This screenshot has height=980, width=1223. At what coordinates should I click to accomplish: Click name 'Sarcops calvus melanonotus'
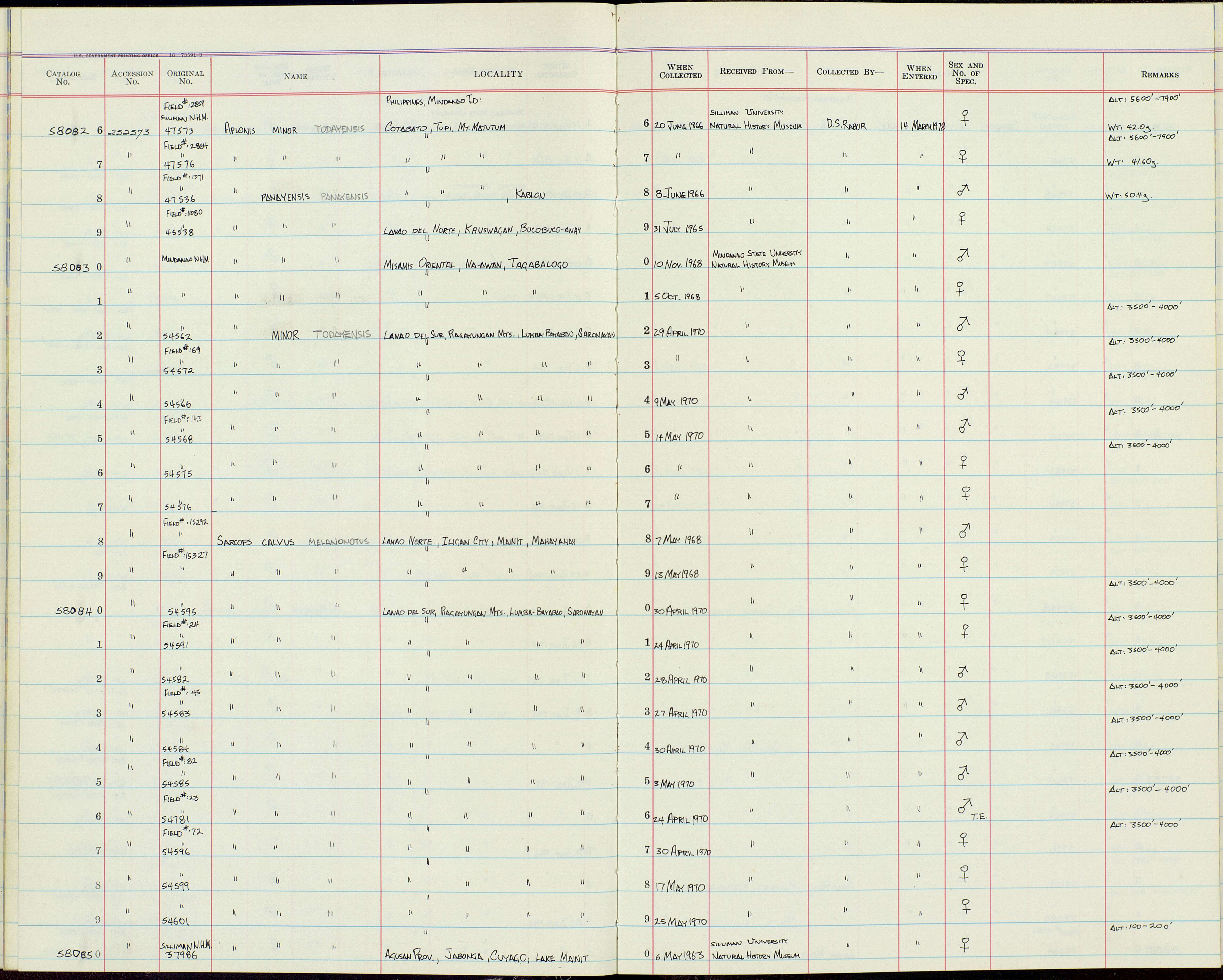coord(293,542)
